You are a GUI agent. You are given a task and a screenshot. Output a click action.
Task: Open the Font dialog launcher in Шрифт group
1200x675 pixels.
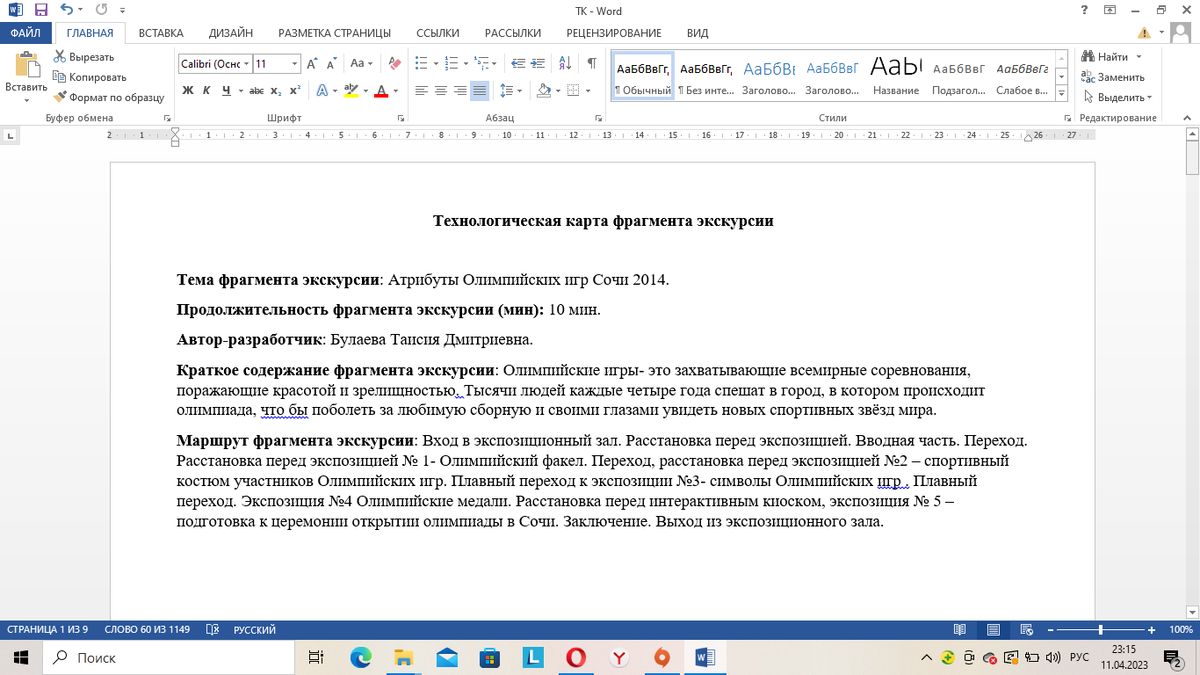[401, 118]
